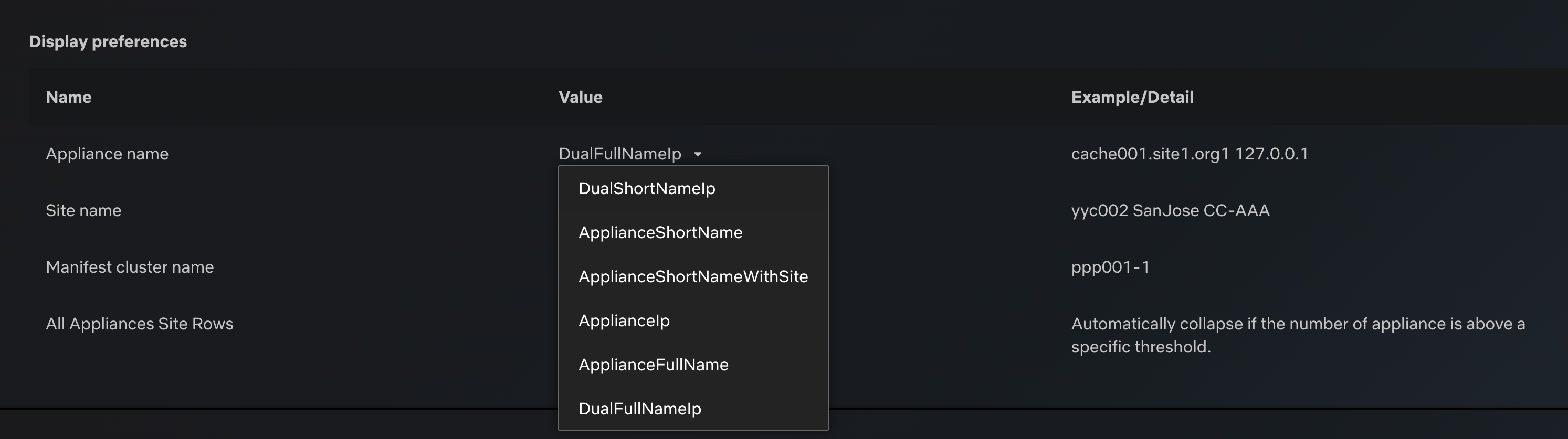Click the Example/Detail column header

pyautogui.click(x=1132, y=97)
